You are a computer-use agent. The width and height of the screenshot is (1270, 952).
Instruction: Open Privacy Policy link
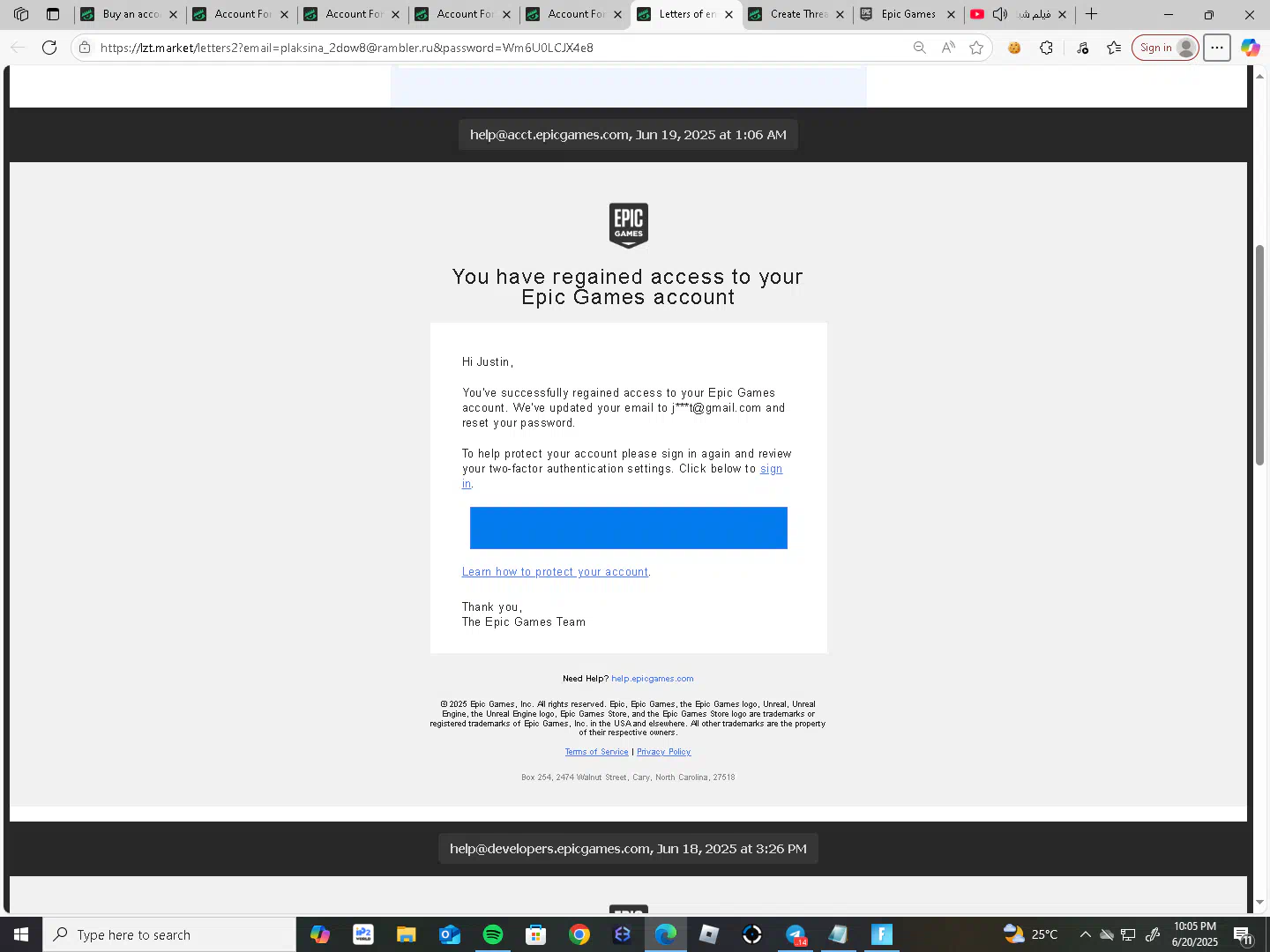pos(664,752)
